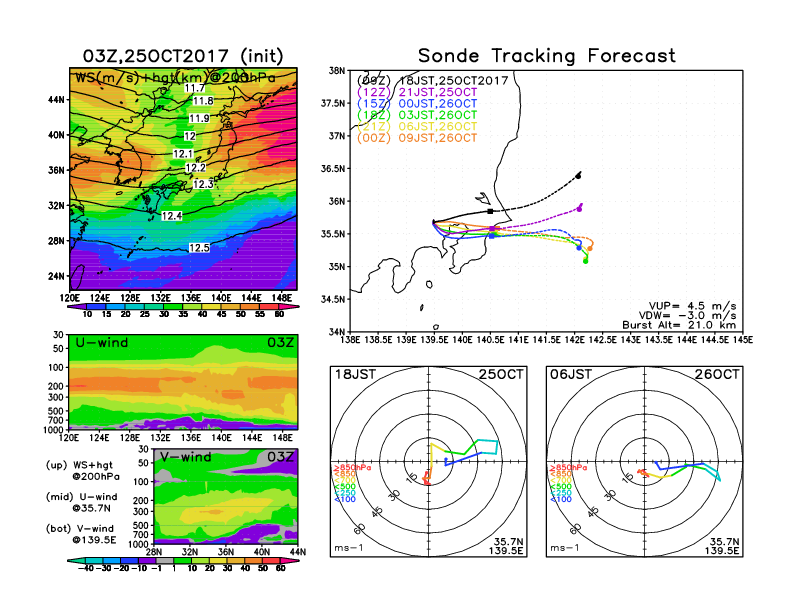The image size is (792, 612).
Task: Click the purple endpoint dot of 12Z track
Action: pos(579,209)
